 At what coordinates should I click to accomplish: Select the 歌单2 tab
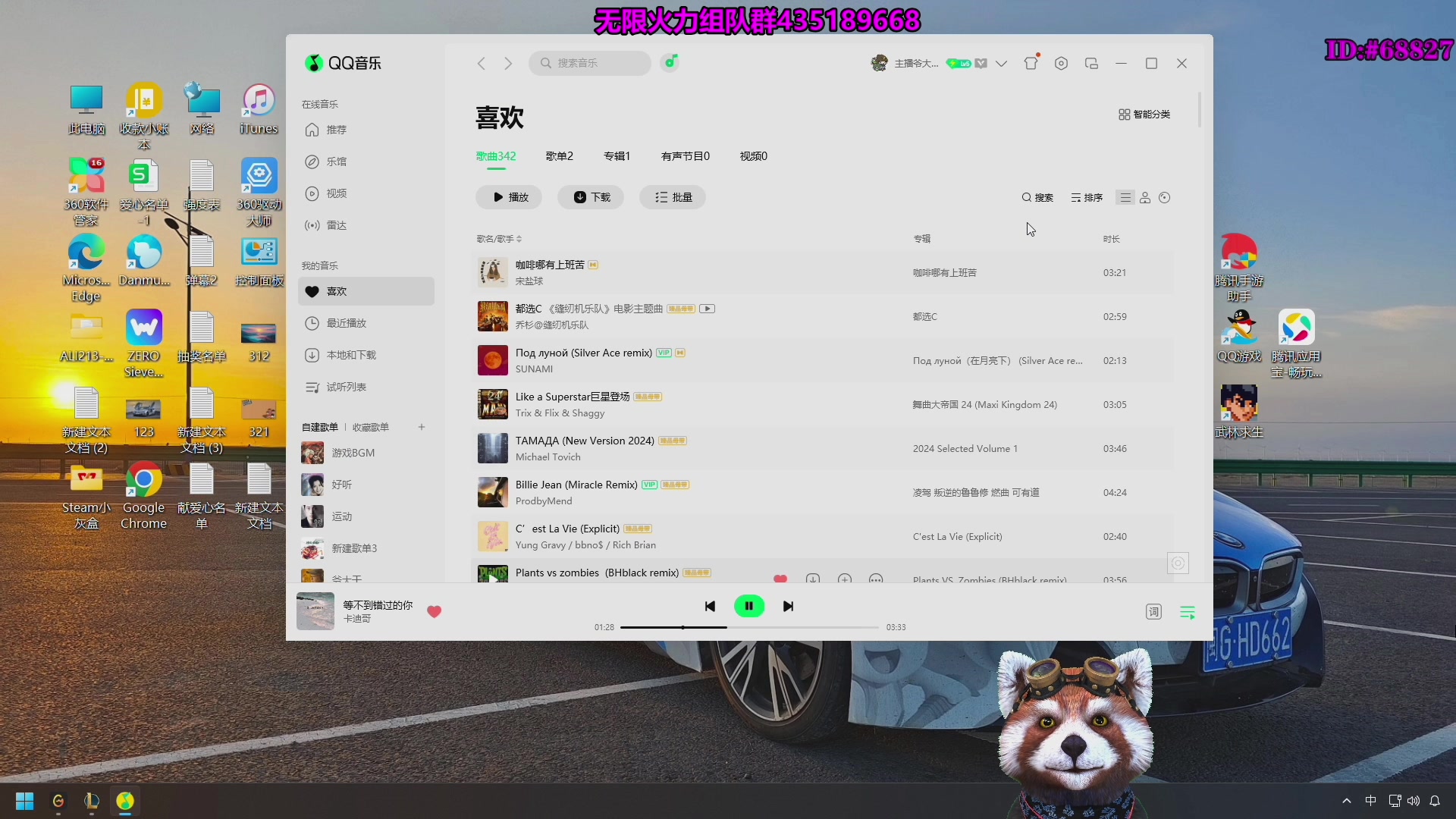(560, 156)
